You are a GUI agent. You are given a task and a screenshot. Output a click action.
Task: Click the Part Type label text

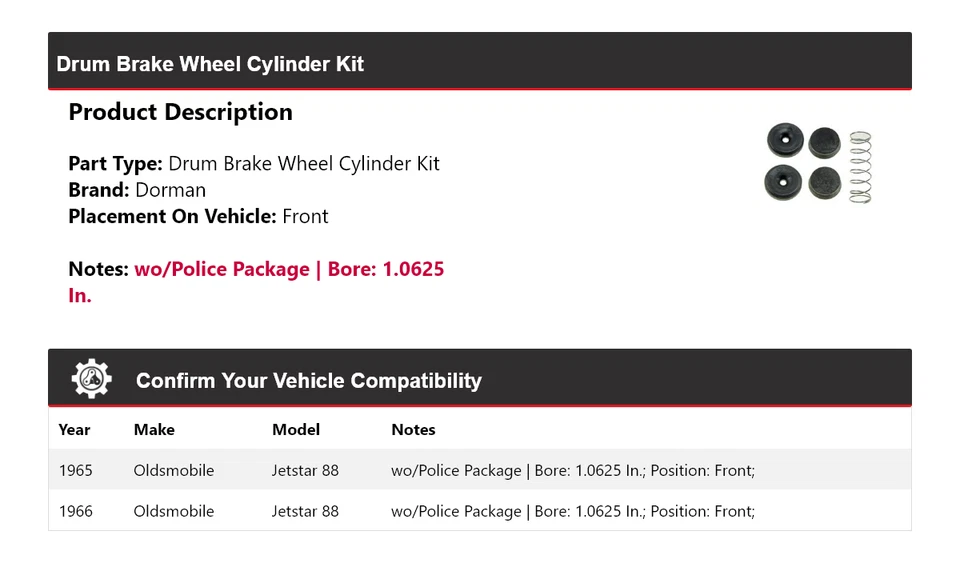coord(115,164)
